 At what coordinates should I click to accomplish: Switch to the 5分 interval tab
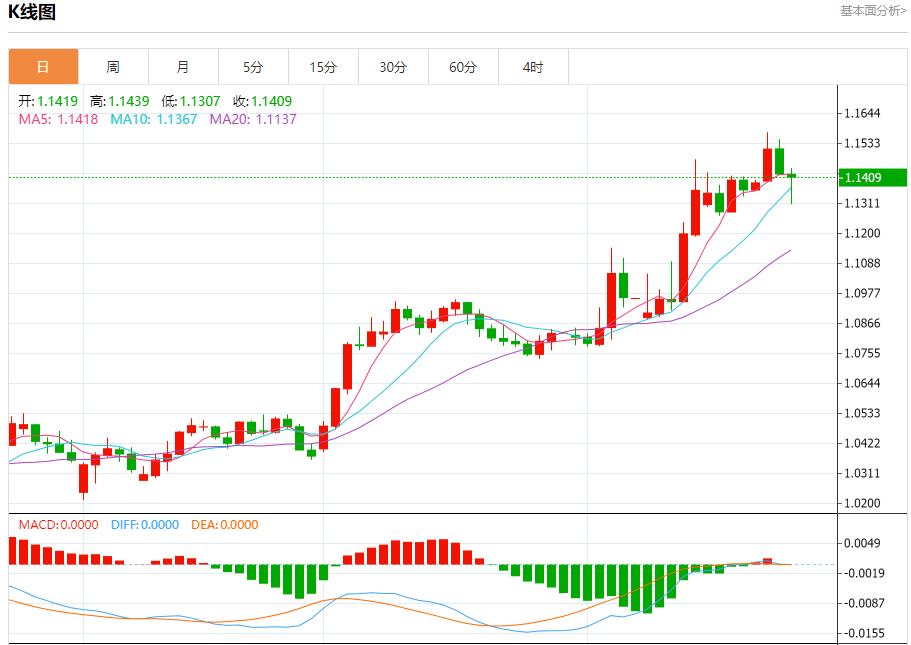point(253,67)
